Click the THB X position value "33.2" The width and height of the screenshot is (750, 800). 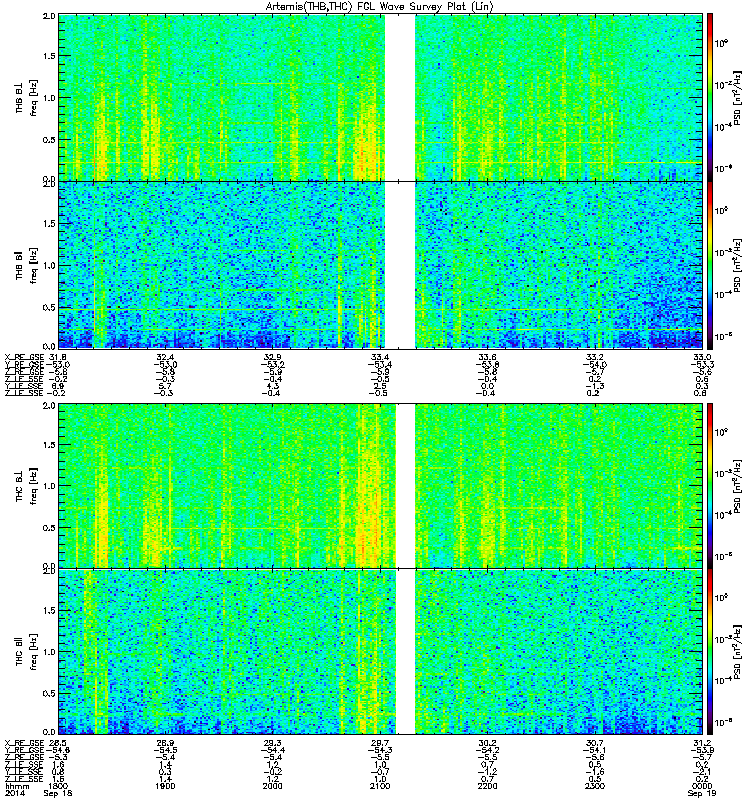595,357
